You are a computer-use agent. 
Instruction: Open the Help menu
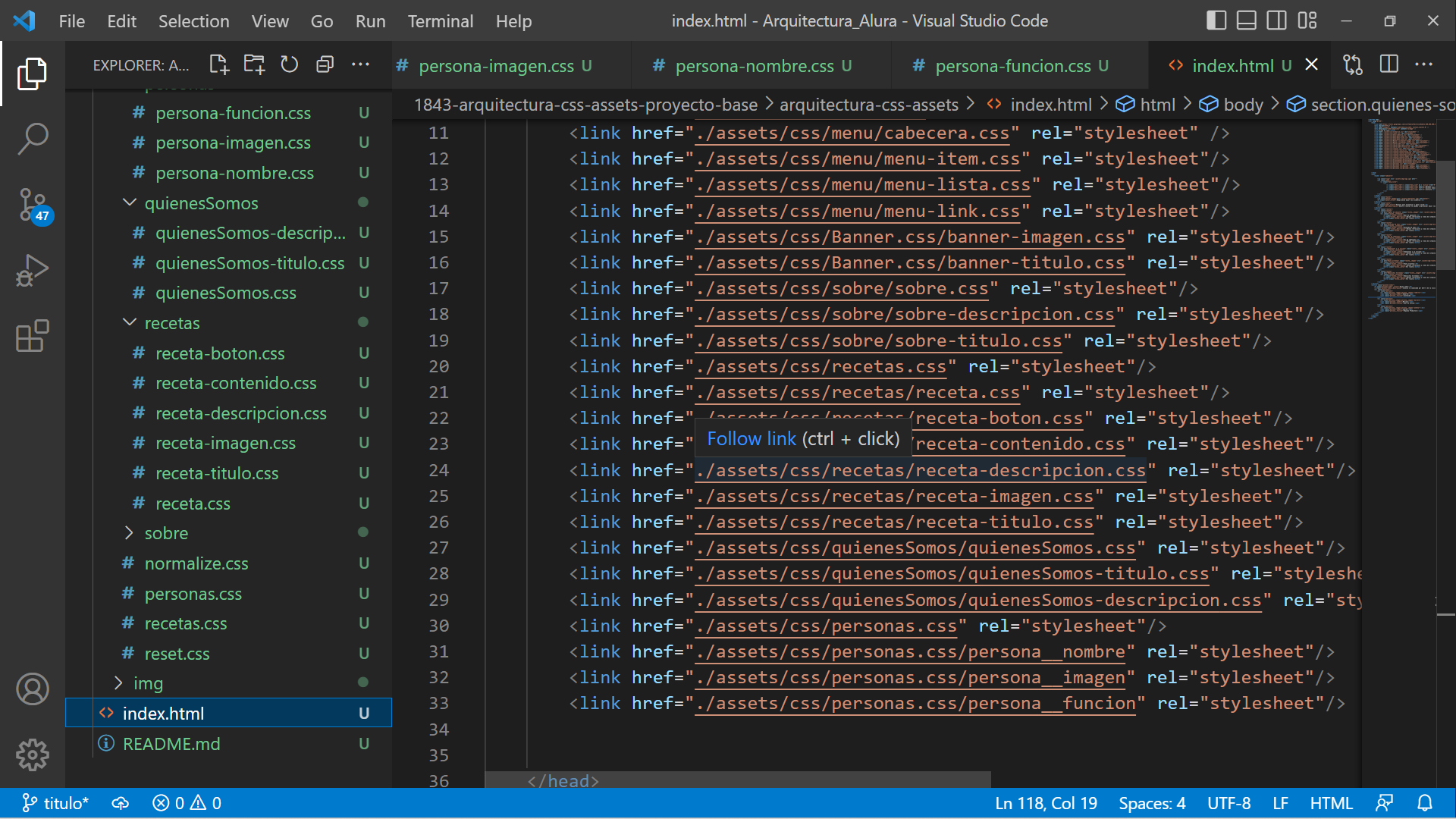513,21
